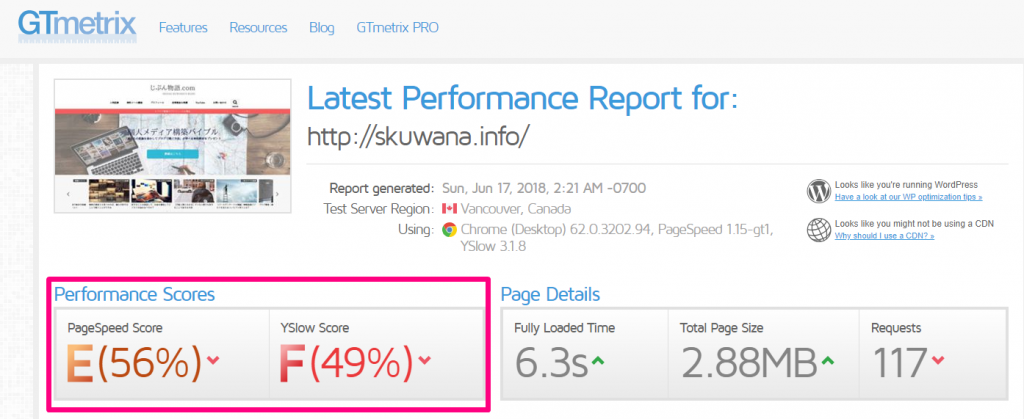Screen dimensions: 1024x419
Task: Click the 'Looks like you're running WordPress' text
Action: (x=906, y=185)
